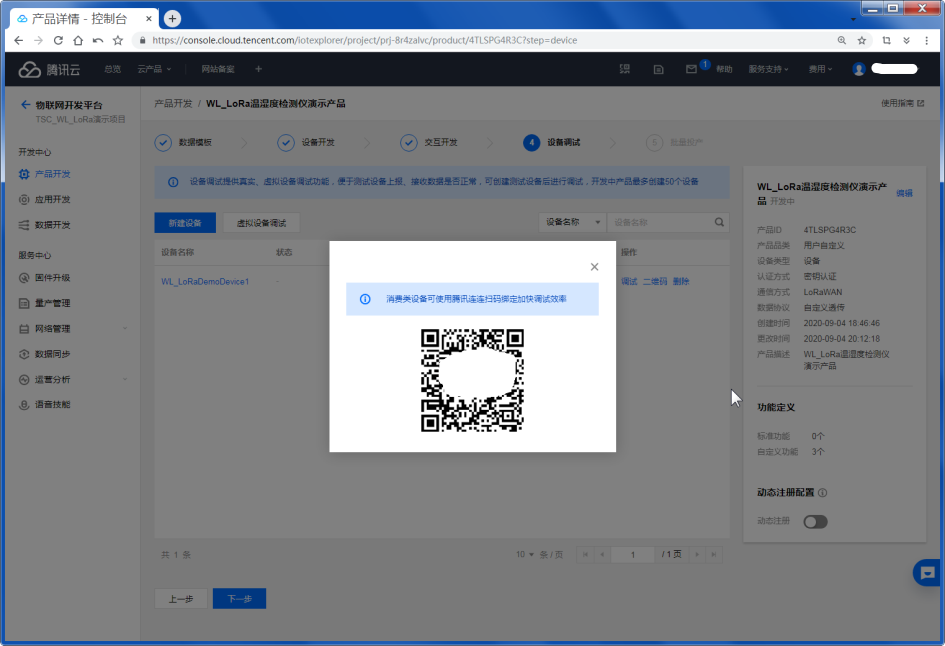
Task: Expand 网络管理 sidebar section
Action: [x=73, y=329]
